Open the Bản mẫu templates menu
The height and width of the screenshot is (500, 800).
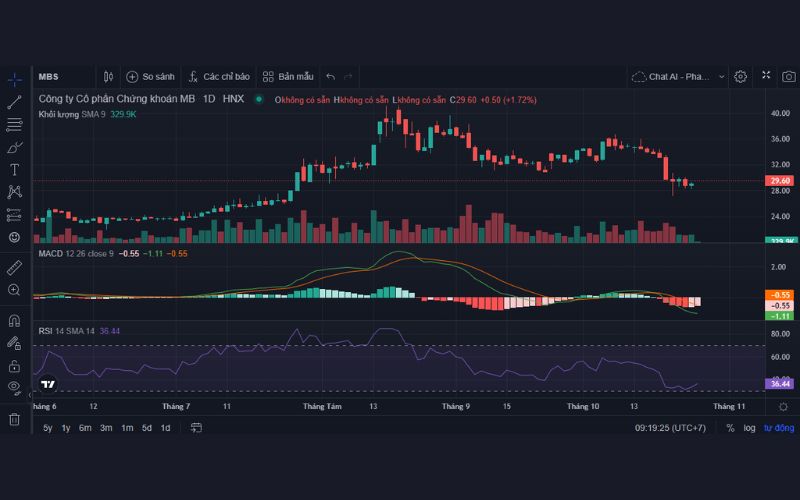pos(288,76)
